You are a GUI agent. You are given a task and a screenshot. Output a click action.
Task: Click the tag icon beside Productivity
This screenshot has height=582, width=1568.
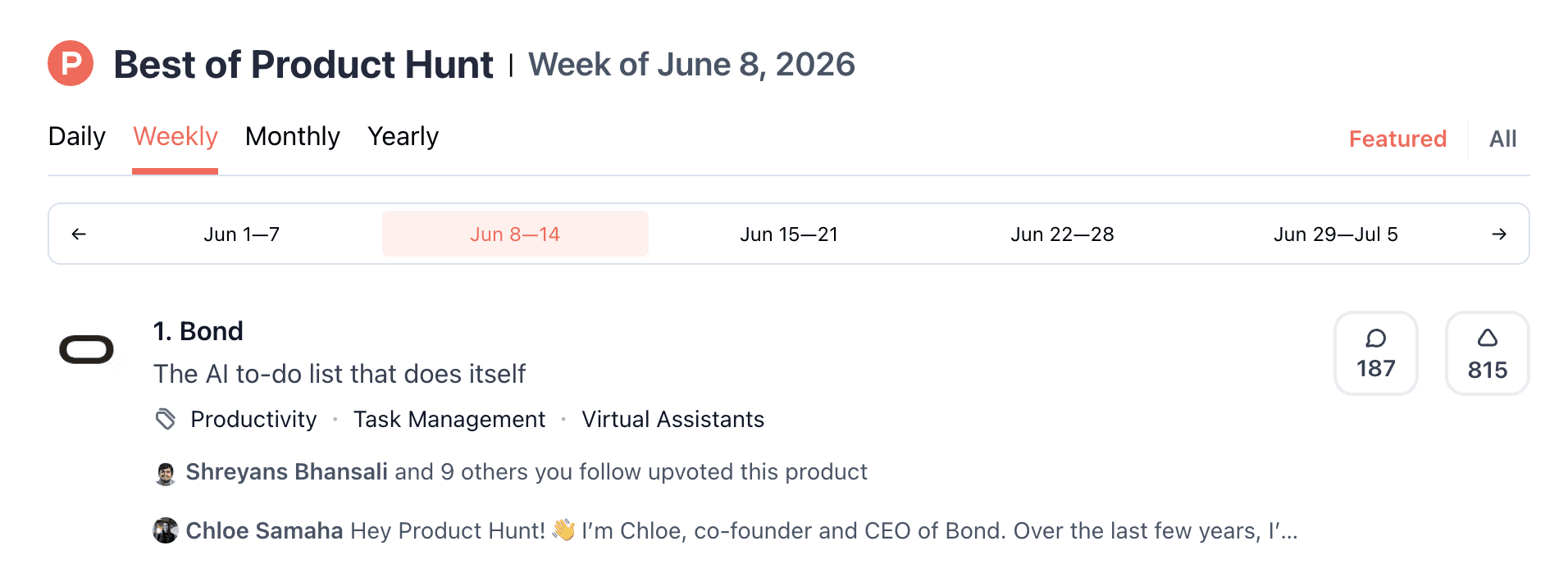166,419
